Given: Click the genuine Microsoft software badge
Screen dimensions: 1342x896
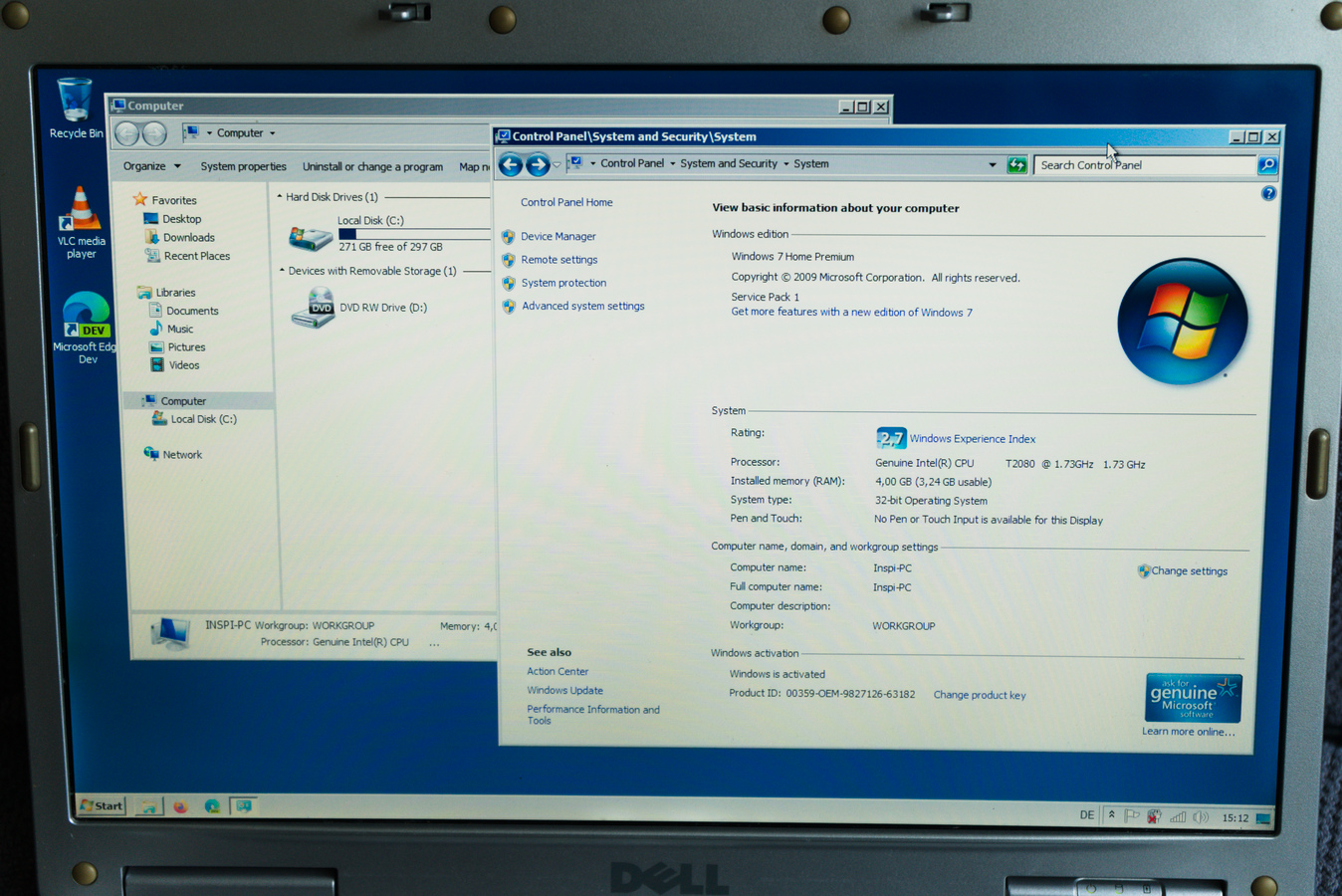Looking at the screenshot, I should coord(1193,698).
